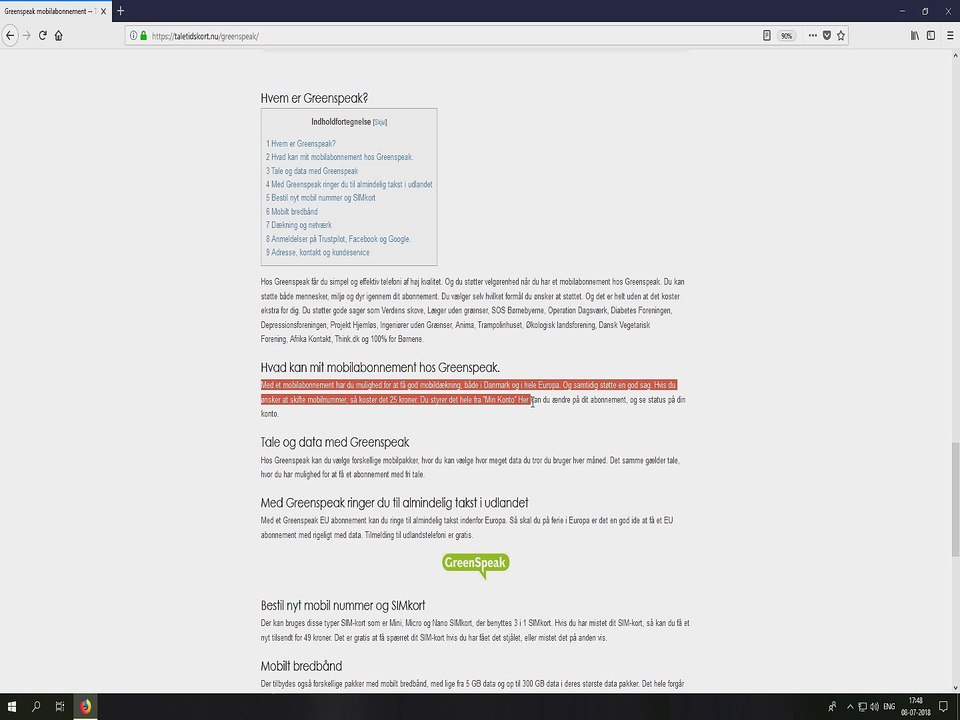
Task: Open Windows taskbar search
Action: pos(36,707)
